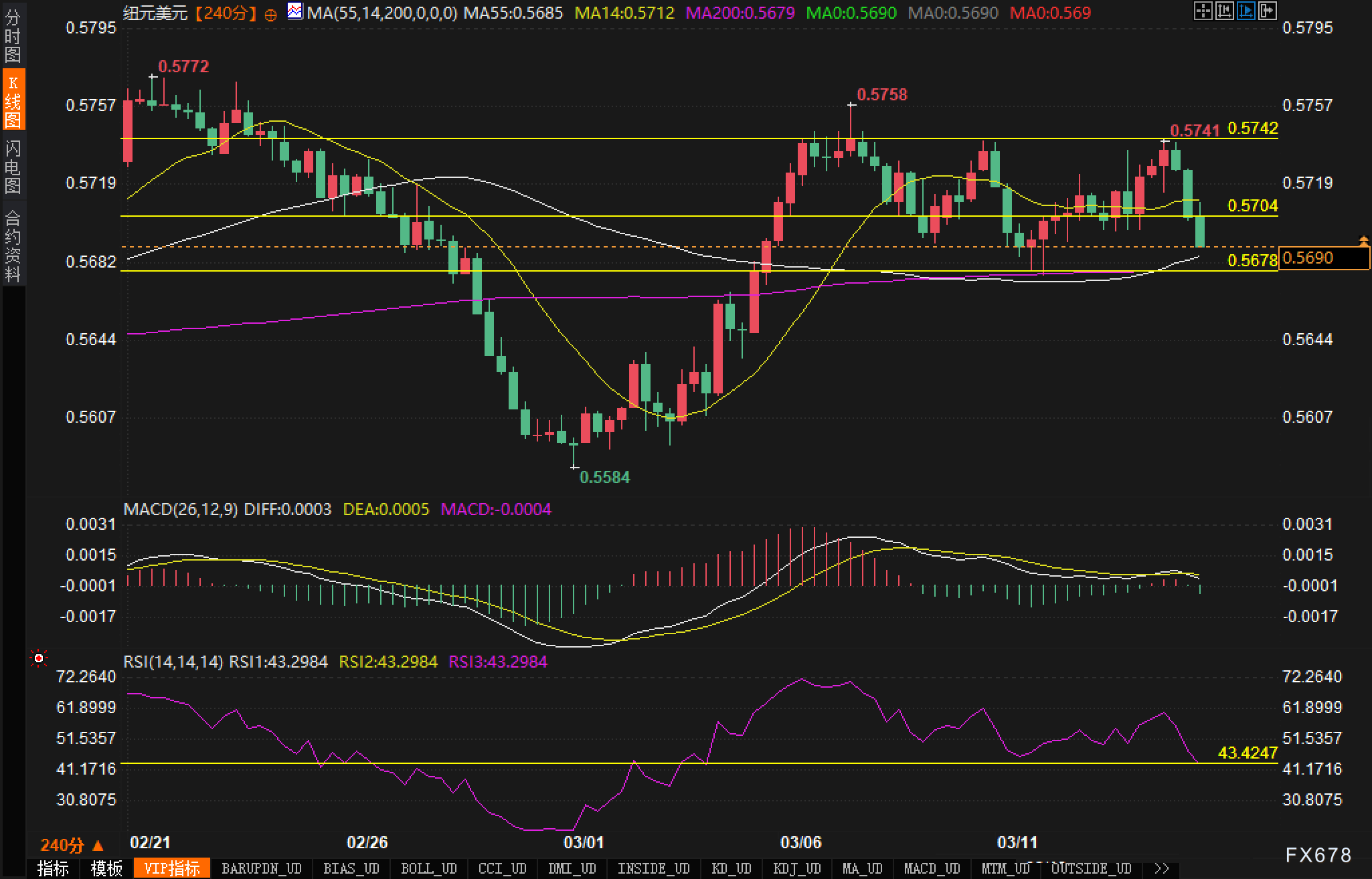Select the K线图 side tab

point(13,100)
